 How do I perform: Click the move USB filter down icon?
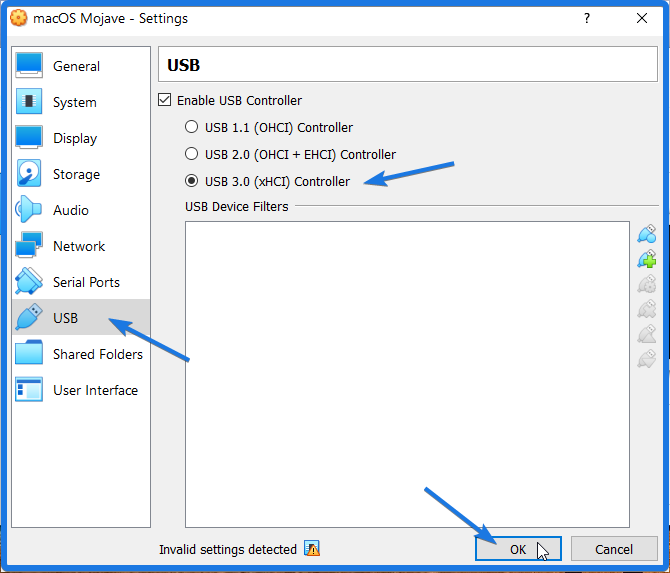(x=646, y=358)
